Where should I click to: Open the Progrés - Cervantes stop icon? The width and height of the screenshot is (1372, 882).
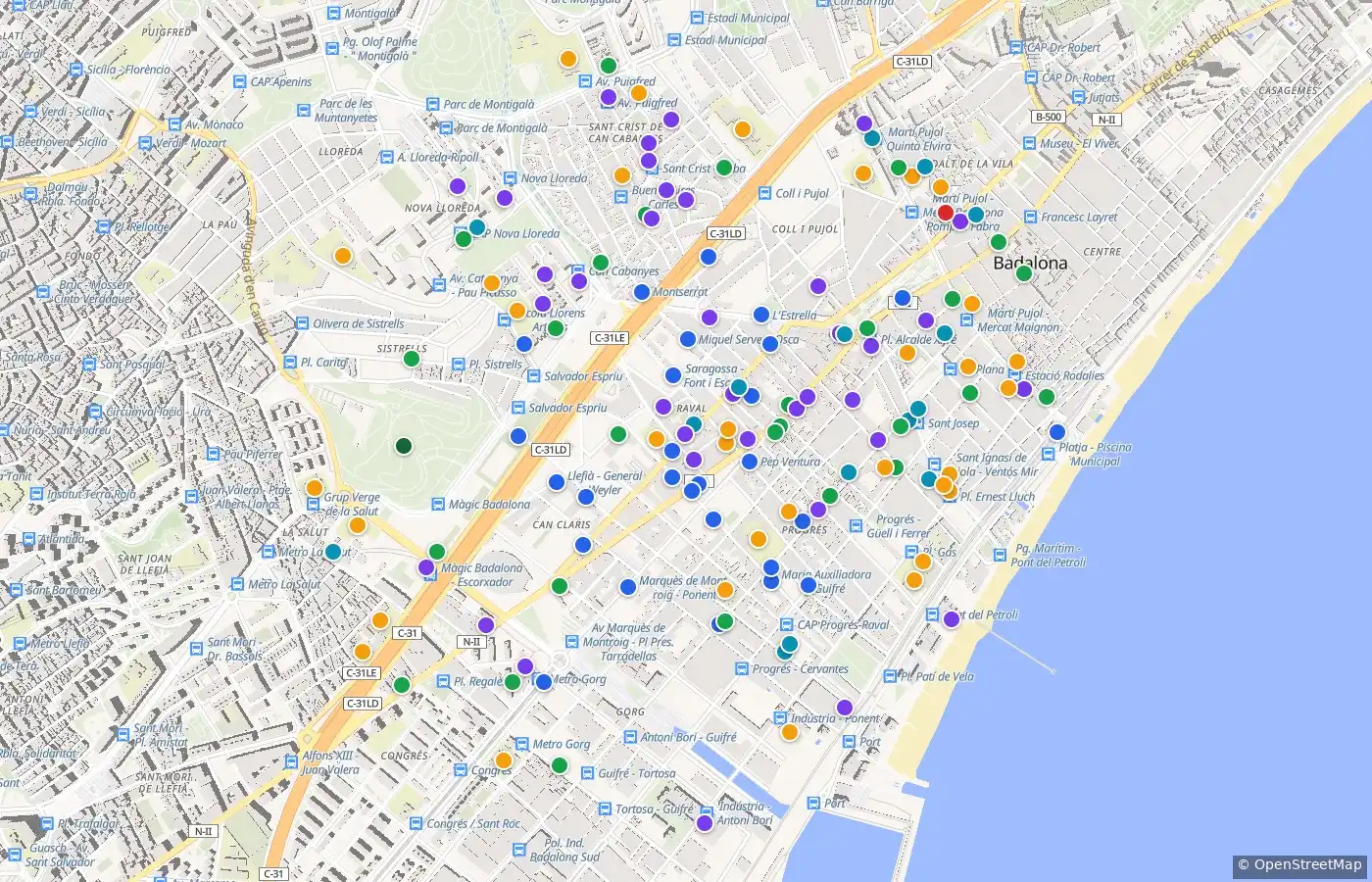point(742,669)
